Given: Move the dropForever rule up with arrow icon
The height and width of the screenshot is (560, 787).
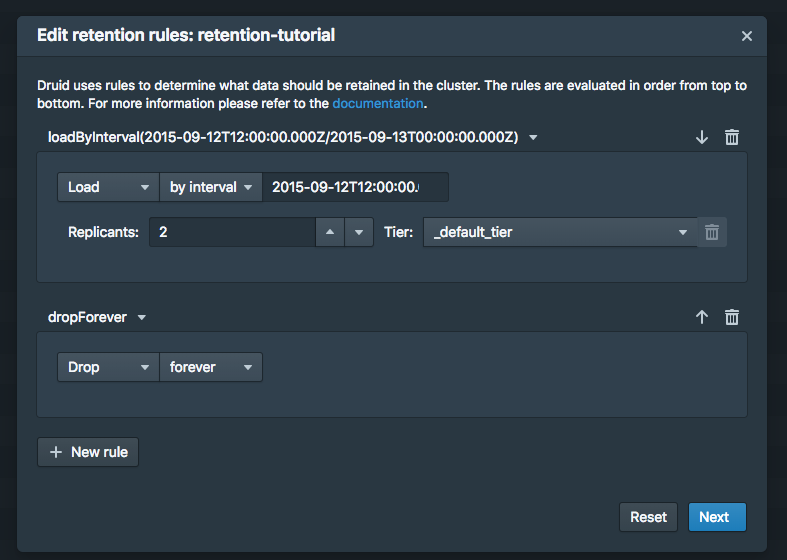Looking at the screenshot, I should tap(702, 317).
